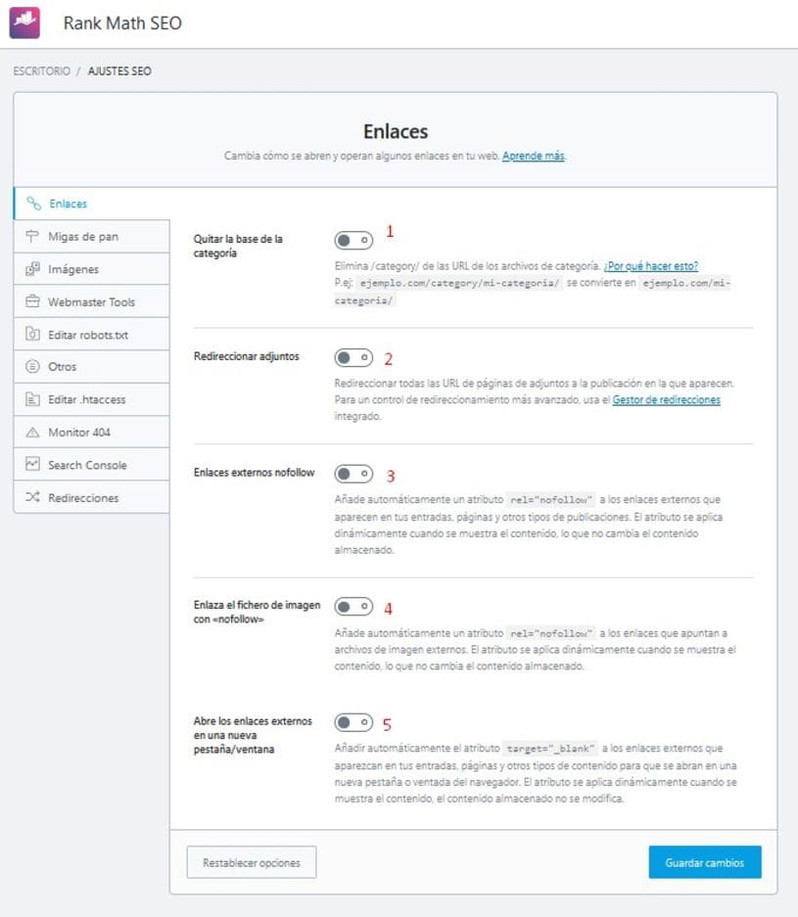Screen dimensions: 798x917
Task: Open the Imágenes icon in sidebar
Action: coord(32,269)
